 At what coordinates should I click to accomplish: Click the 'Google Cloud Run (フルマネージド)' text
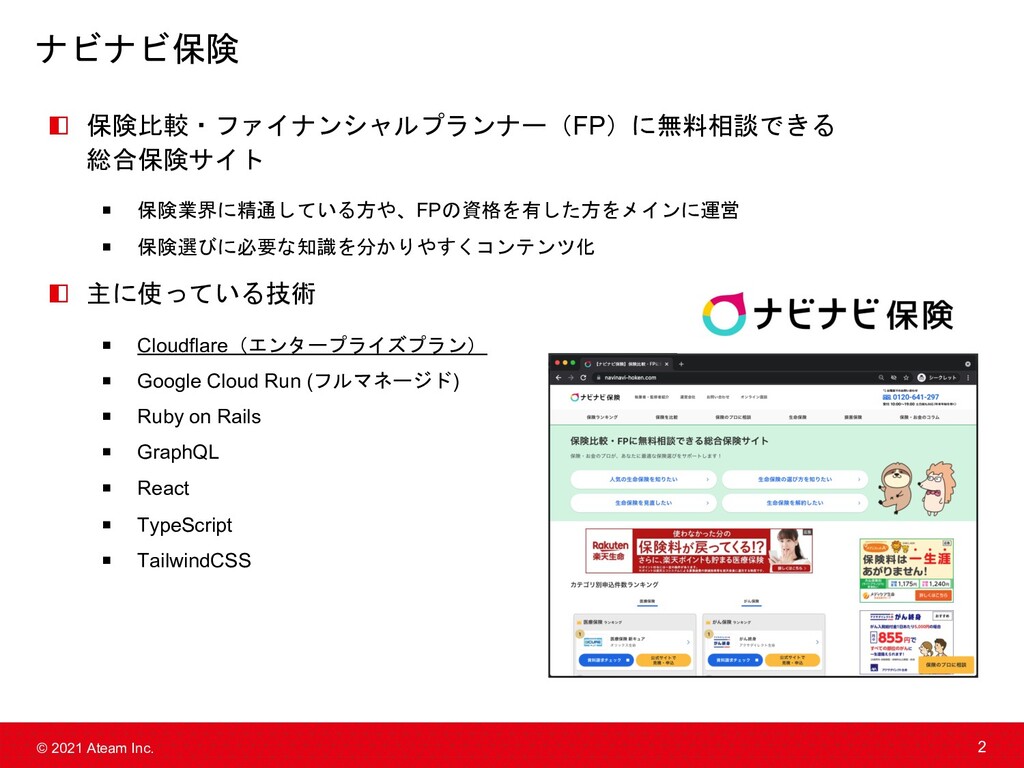point(298,381)
